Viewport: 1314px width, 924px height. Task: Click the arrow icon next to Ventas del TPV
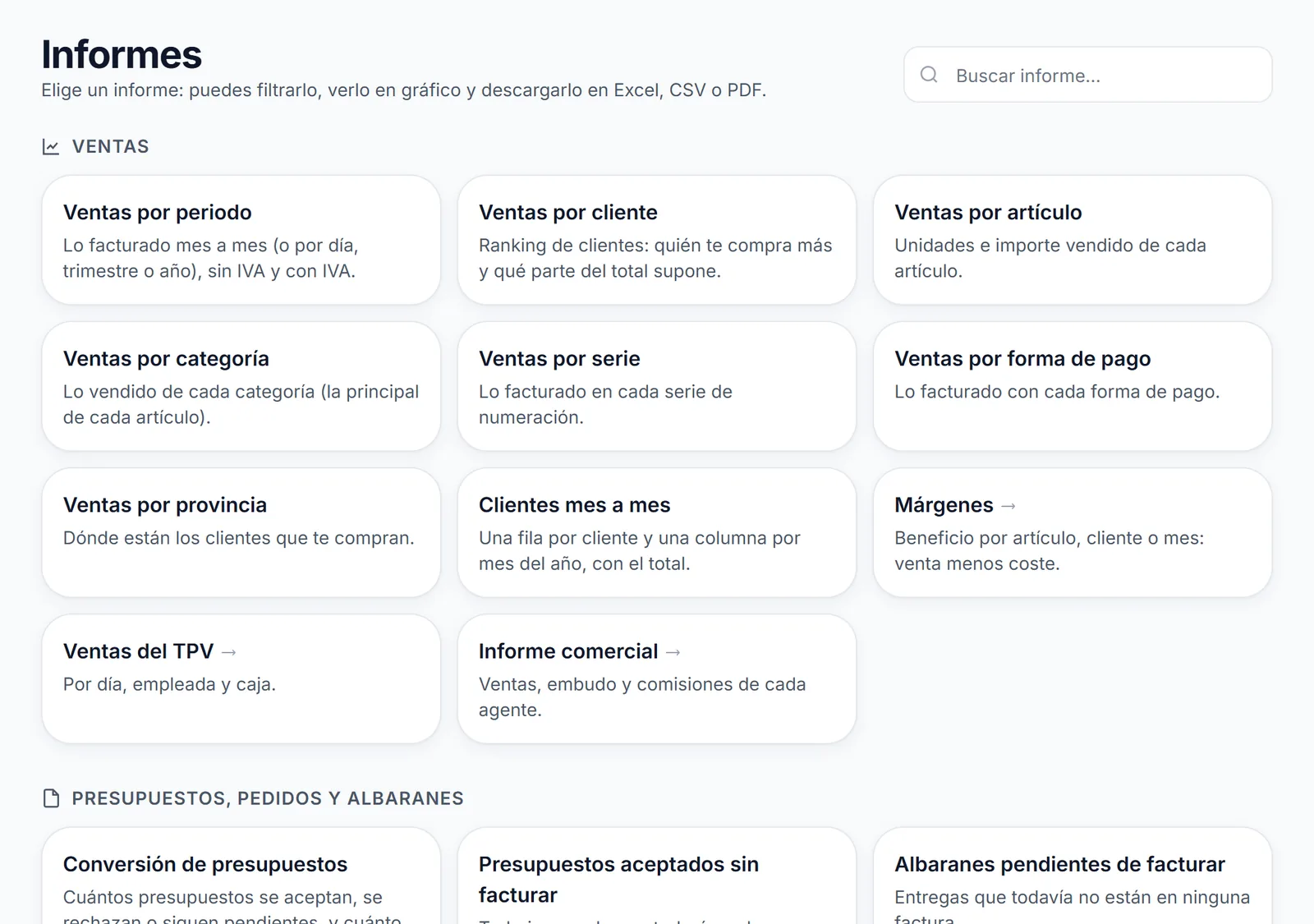tap(229, 652)
